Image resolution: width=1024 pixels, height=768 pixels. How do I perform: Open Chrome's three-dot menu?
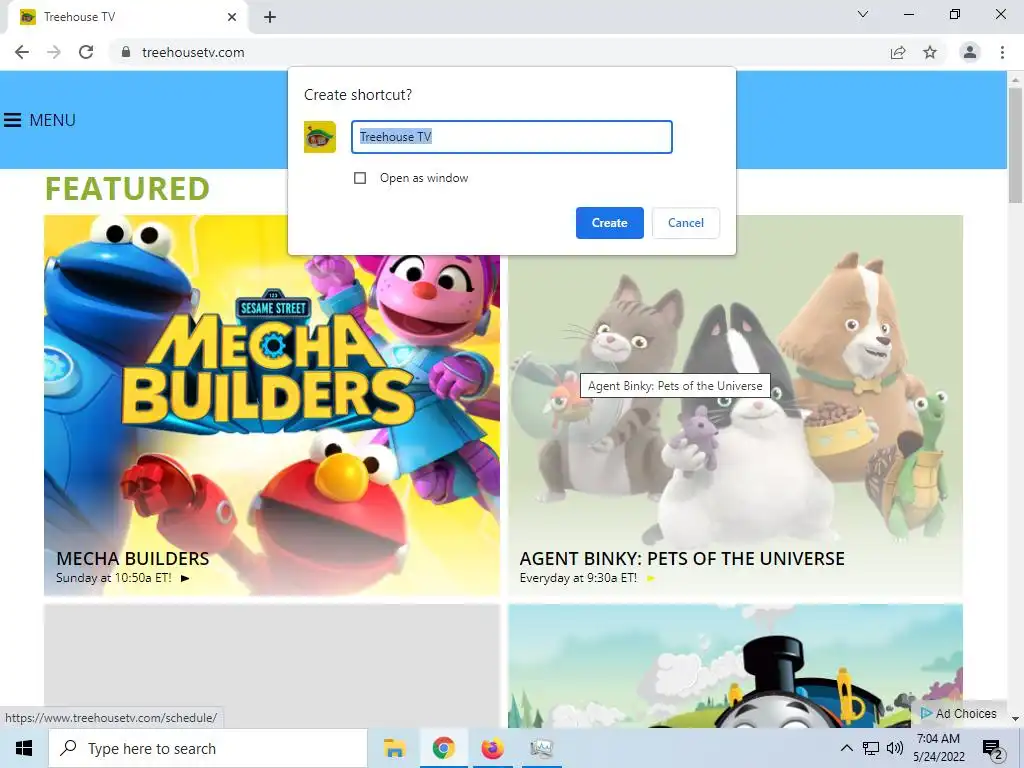[1002, 52]
